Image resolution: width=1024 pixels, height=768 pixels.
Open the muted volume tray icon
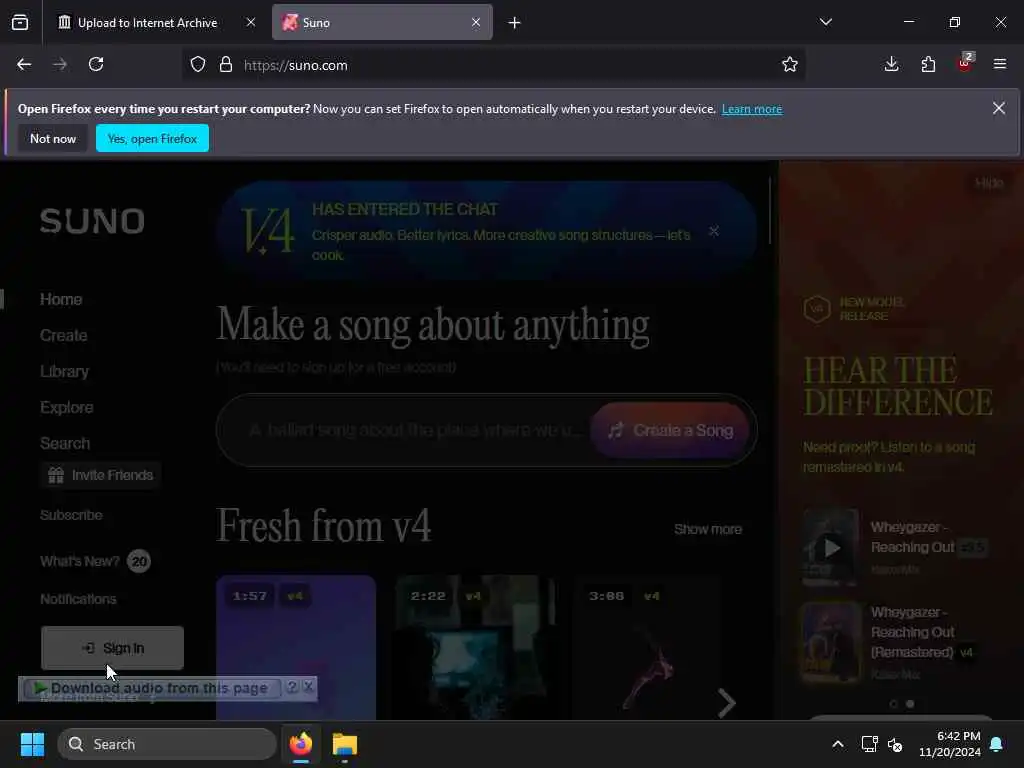(895, 744)
